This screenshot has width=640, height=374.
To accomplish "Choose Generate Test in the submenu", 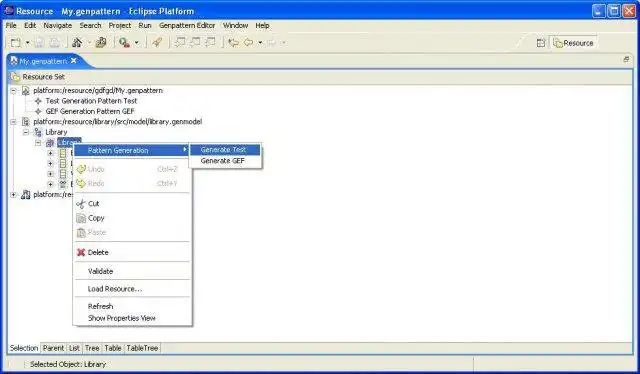I will click(225, 150).
